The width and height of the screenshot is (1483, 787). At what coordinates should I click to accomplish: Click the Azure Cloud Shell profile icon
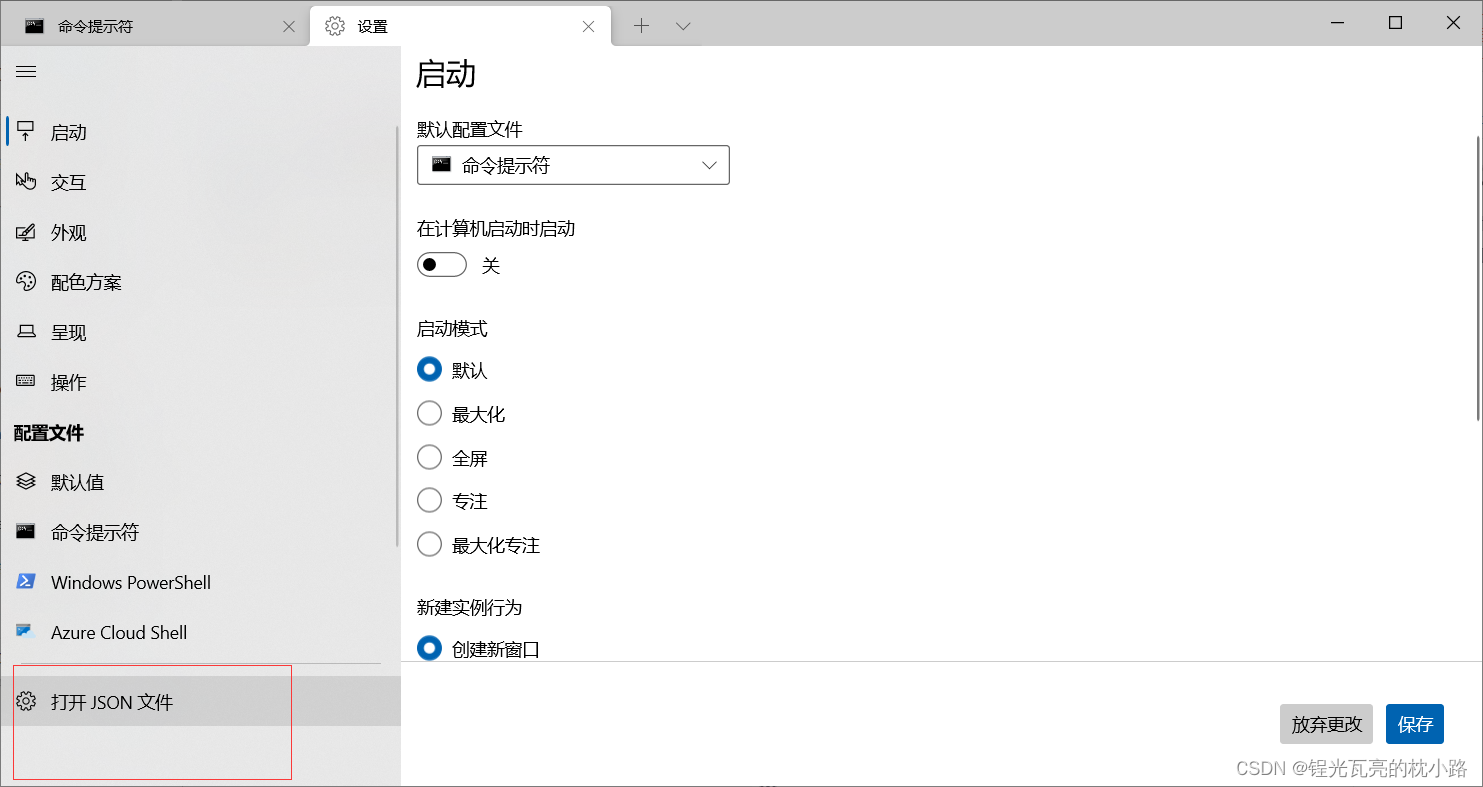26,632
